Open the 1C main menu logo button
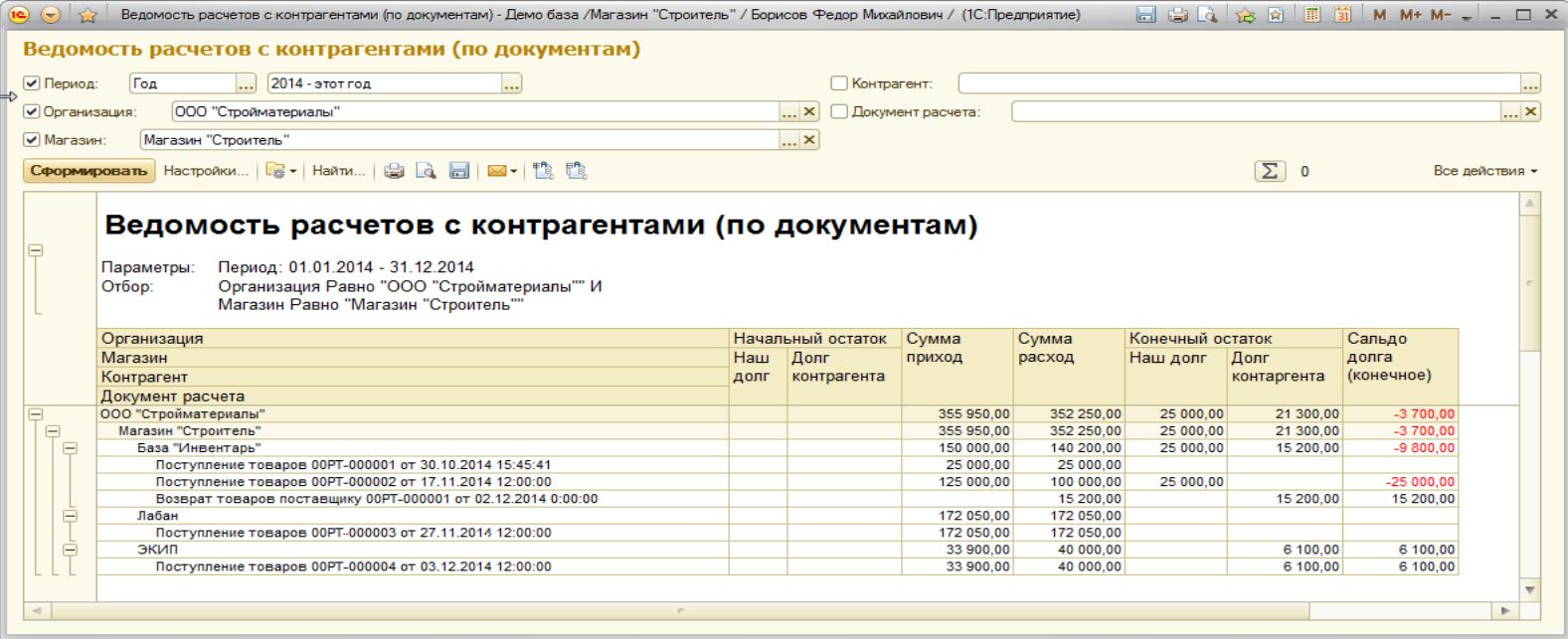The height and width of the screenshot is (639, 1568). click(20, 15)
